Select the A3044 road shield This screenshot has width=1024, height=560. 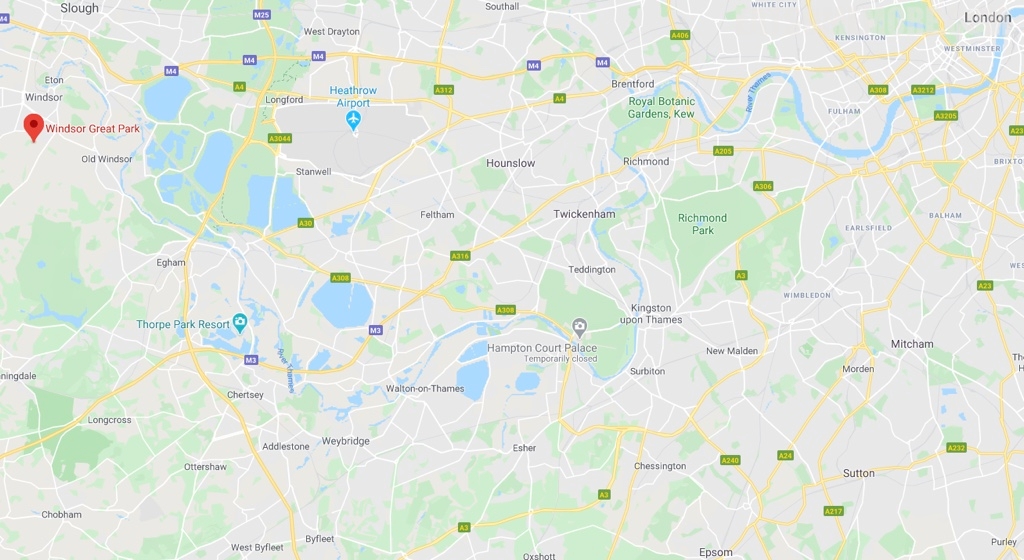(x=280, y=138)
